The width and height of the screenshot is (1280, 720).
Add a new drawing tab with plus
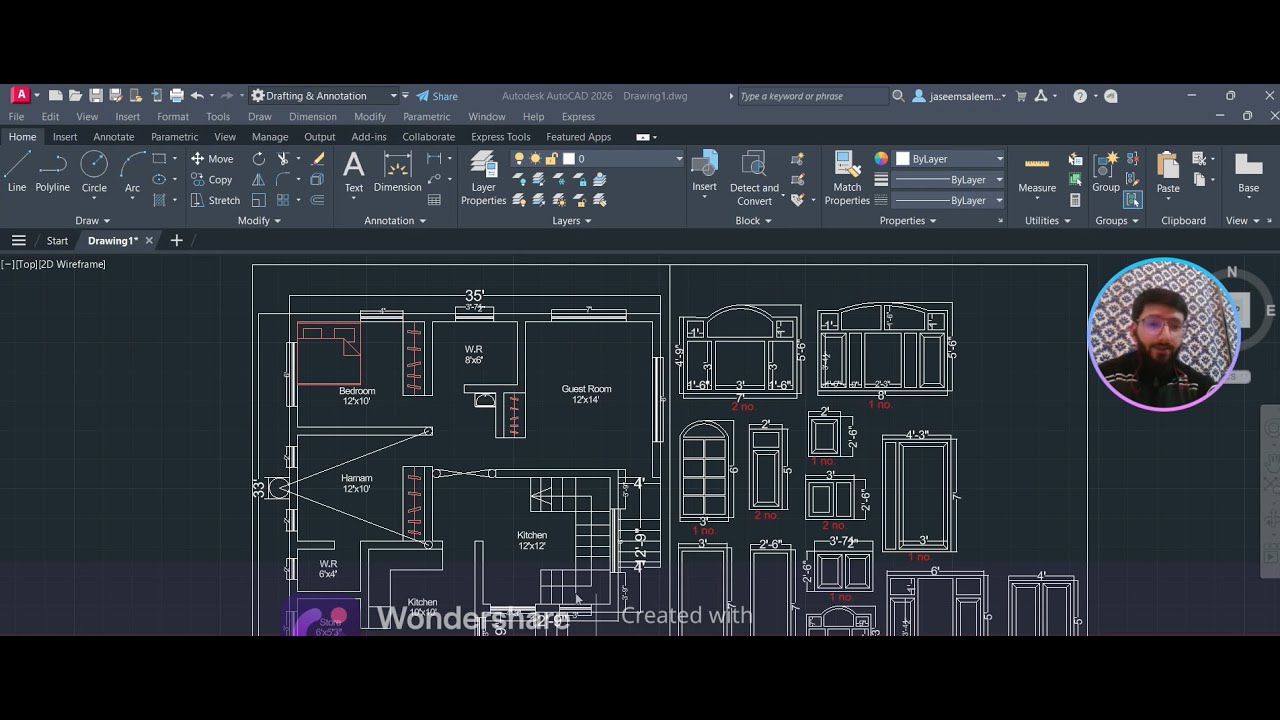click(176, 241)
